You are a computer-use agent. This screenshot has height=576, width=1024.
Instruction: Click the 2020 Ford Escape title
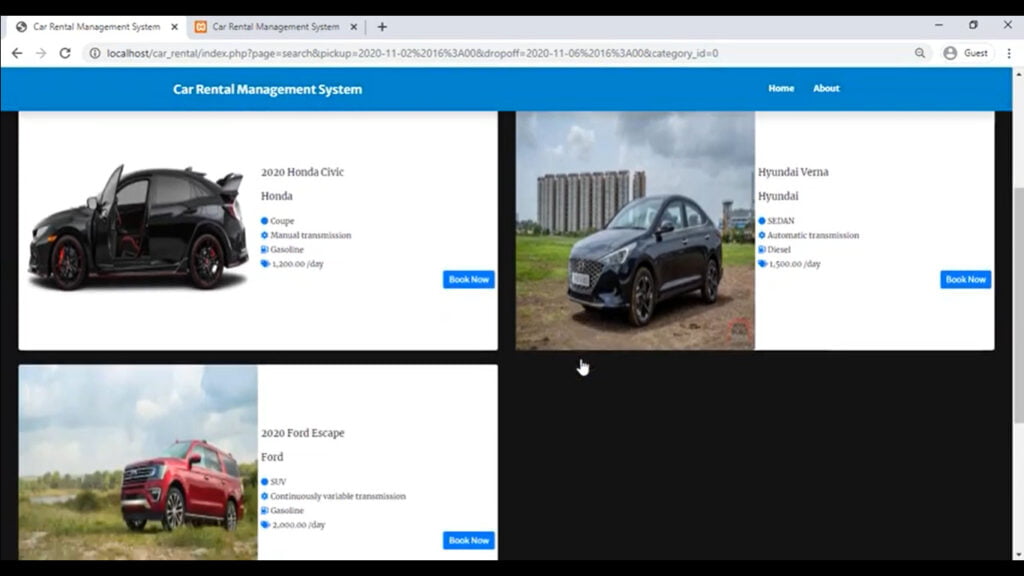click(x=302, y=433)
